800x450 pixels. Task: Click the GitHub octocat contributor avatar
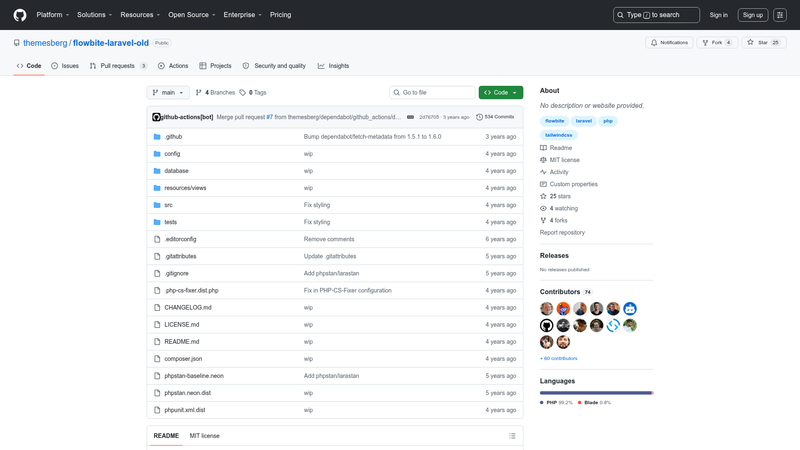pos(546,326)
